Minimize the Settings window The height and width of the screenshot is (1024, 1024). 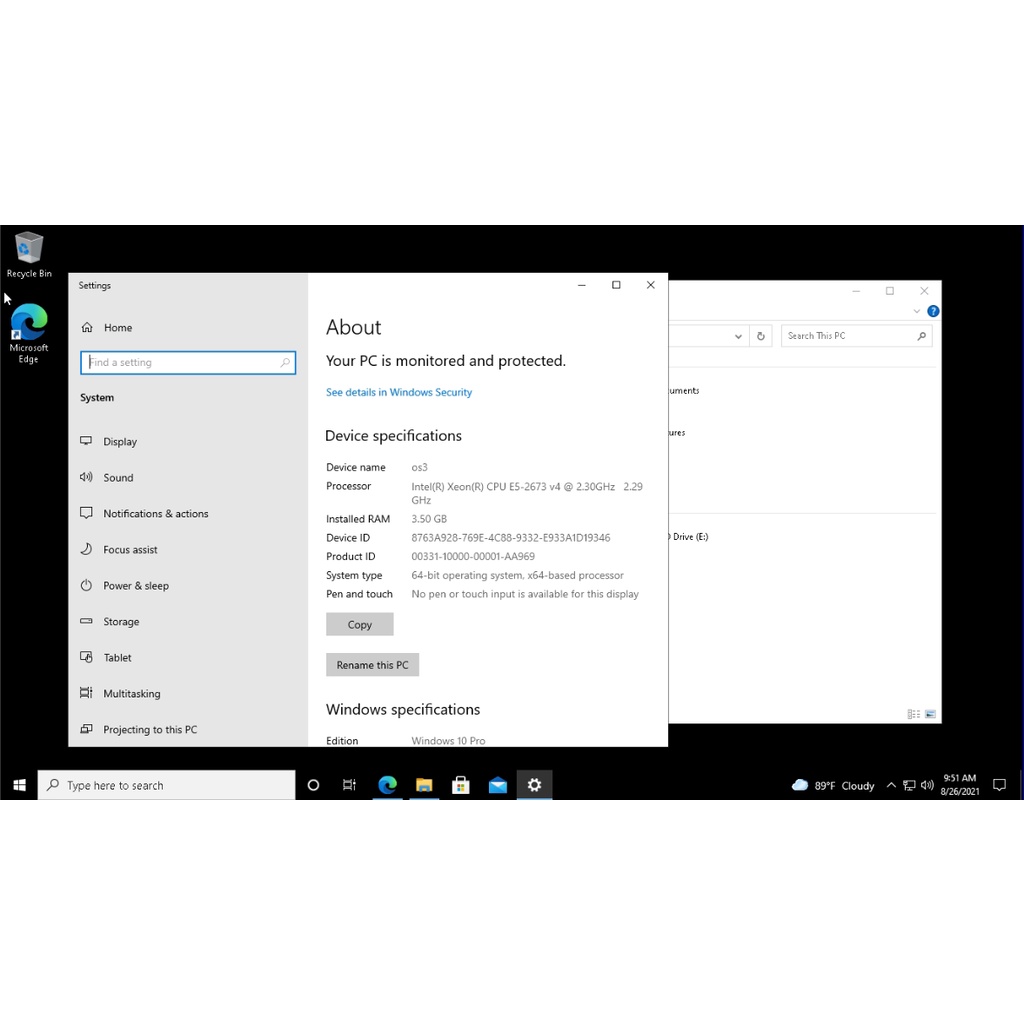coord(581,285)
